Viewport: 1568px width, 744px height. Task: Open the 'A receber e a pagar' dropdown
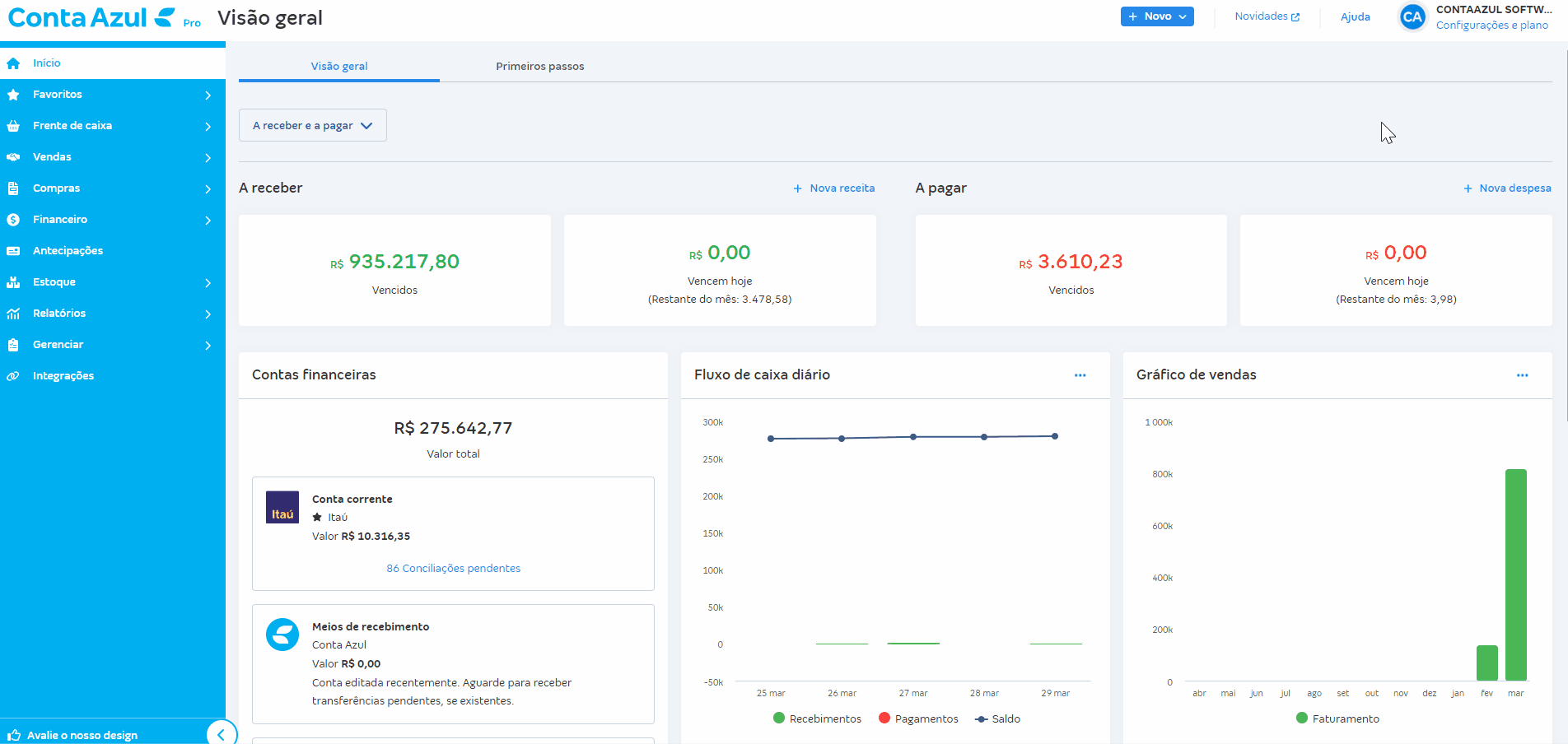click(312, 125)
